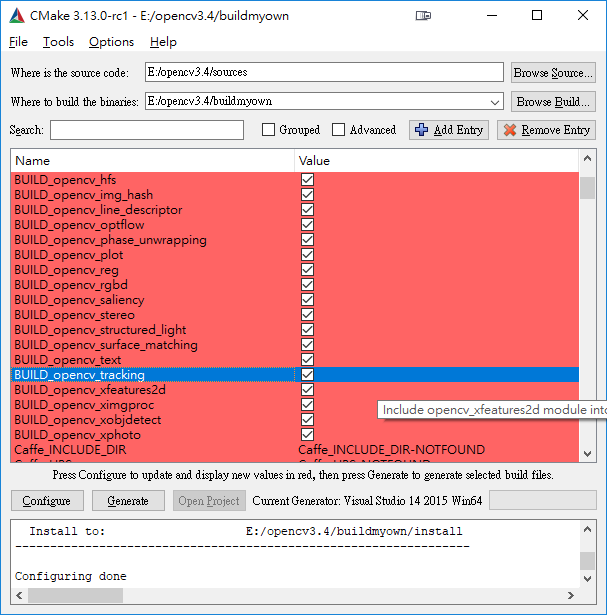Click the Open Project button
The height and width of the screenshot is (615, 607).
point(209,501)
